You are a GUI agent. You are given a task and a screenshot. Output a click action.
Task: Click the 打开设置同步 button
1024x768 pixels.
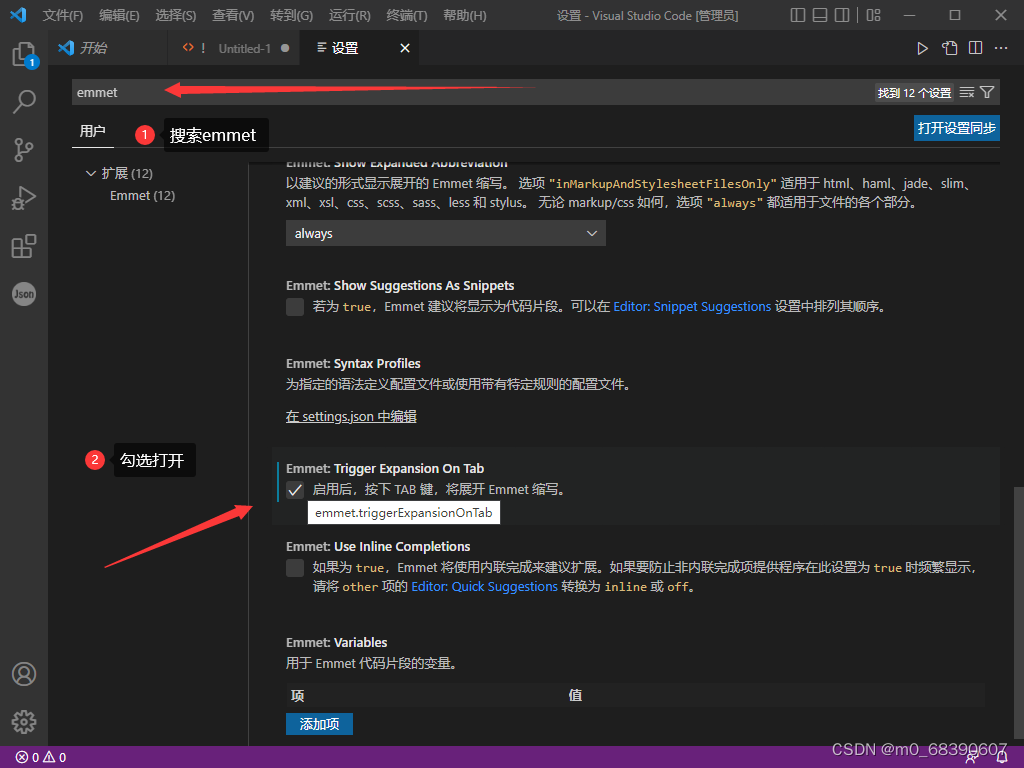pos(957,128)
